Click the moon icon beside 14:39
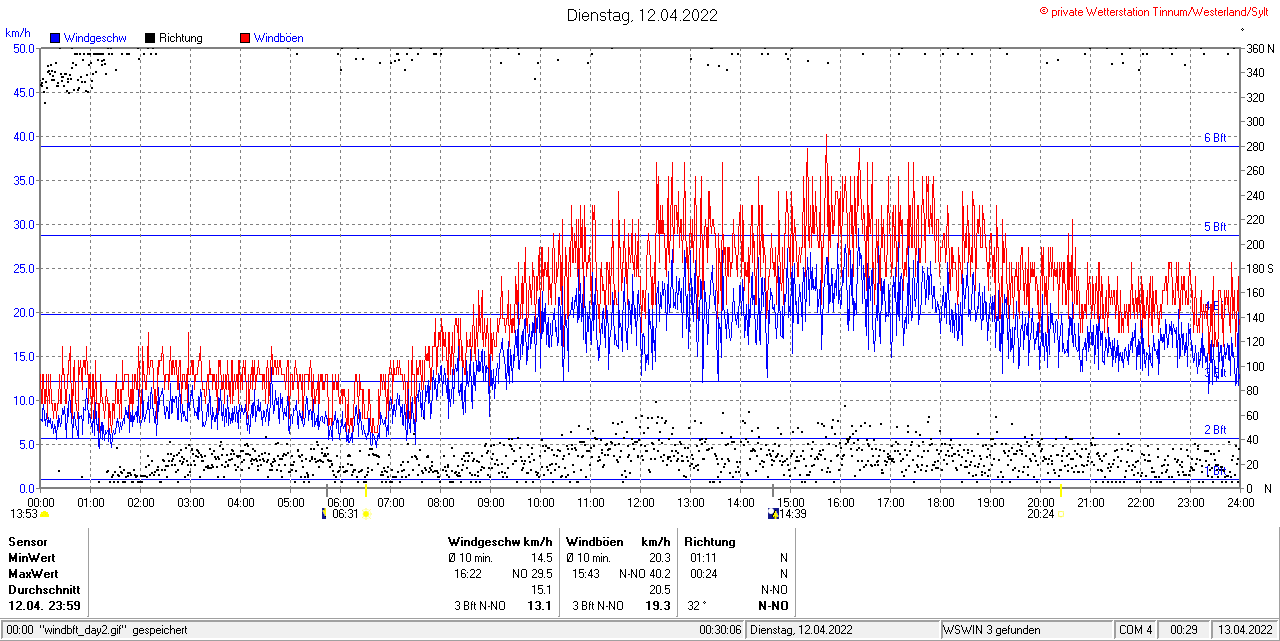 click(x=773, y=514)
